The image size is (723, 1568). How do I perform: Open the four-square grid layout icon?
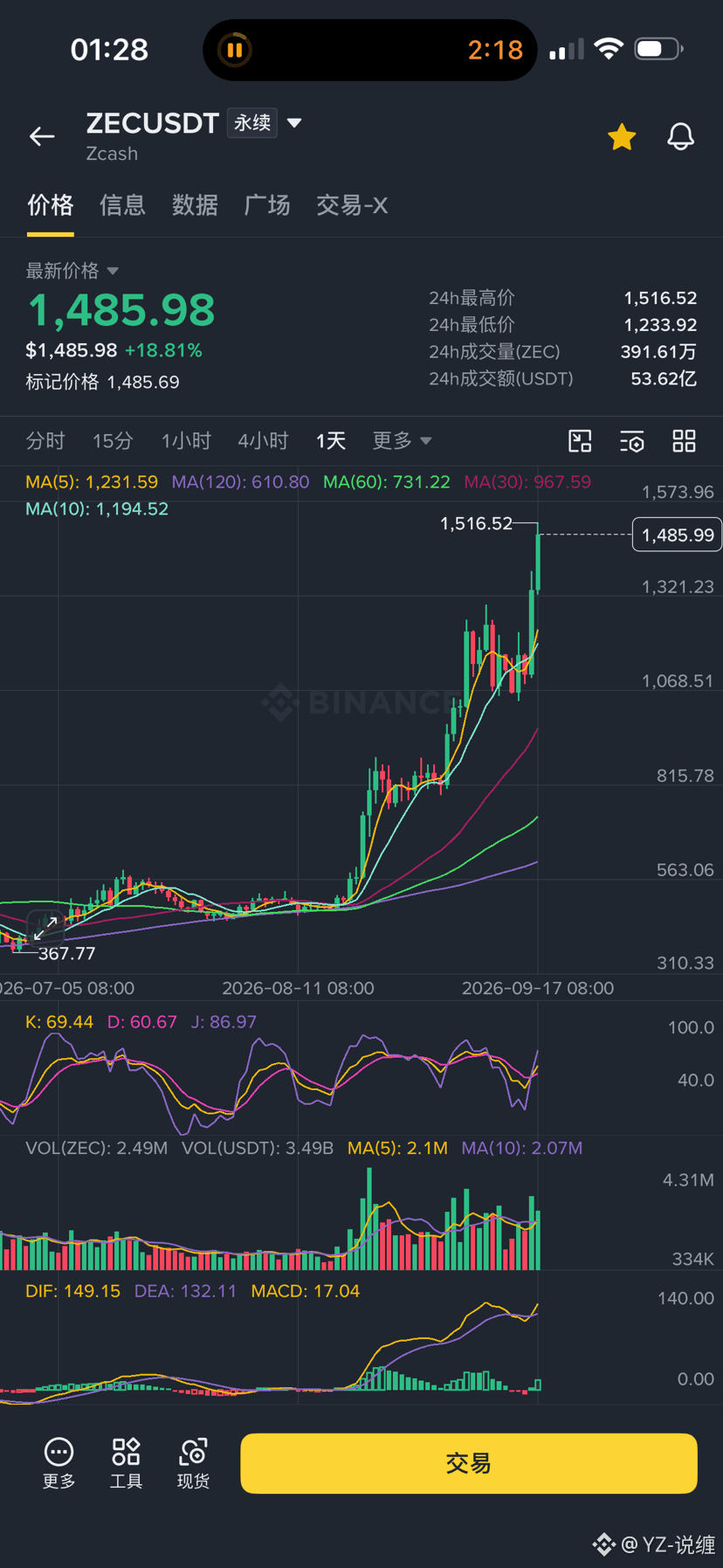684,441
